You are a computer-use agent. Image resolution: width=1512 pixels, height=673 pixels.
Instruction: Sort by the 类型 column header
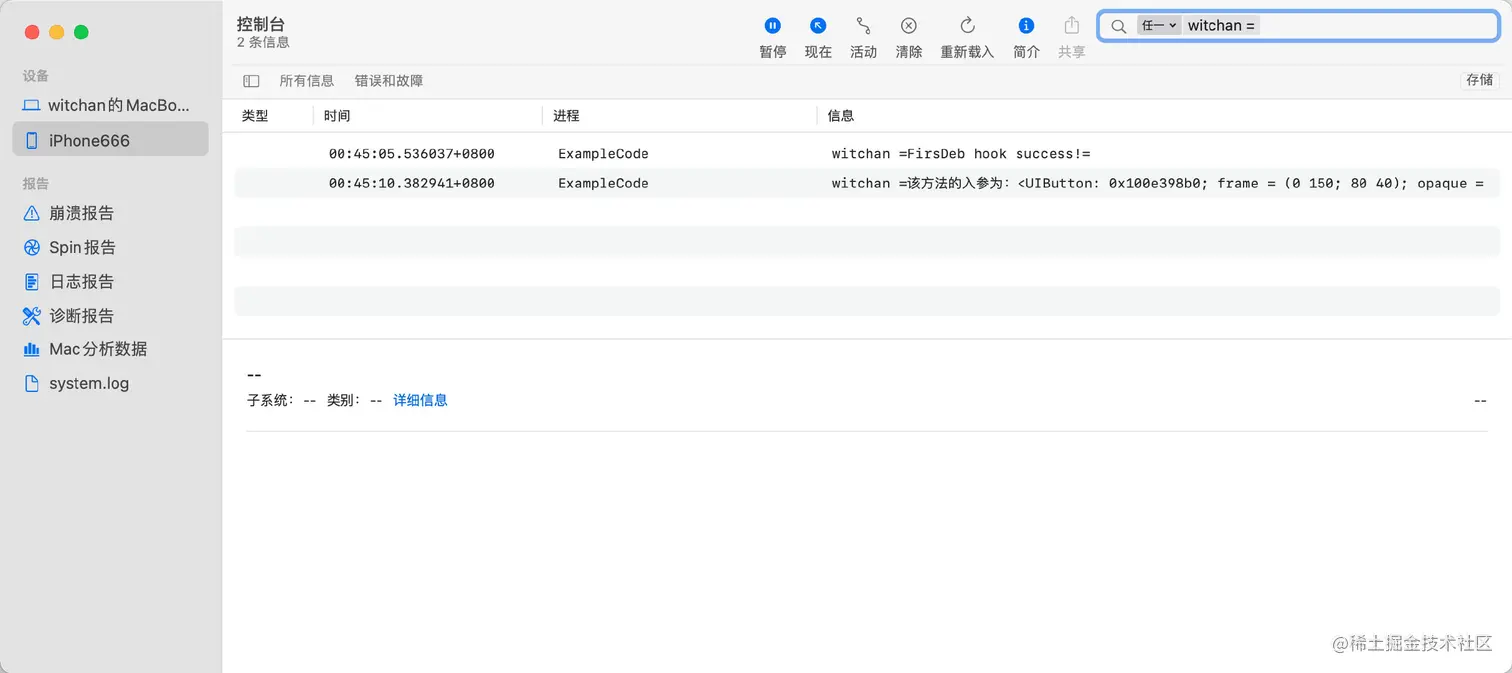click(x=255, y=116)
